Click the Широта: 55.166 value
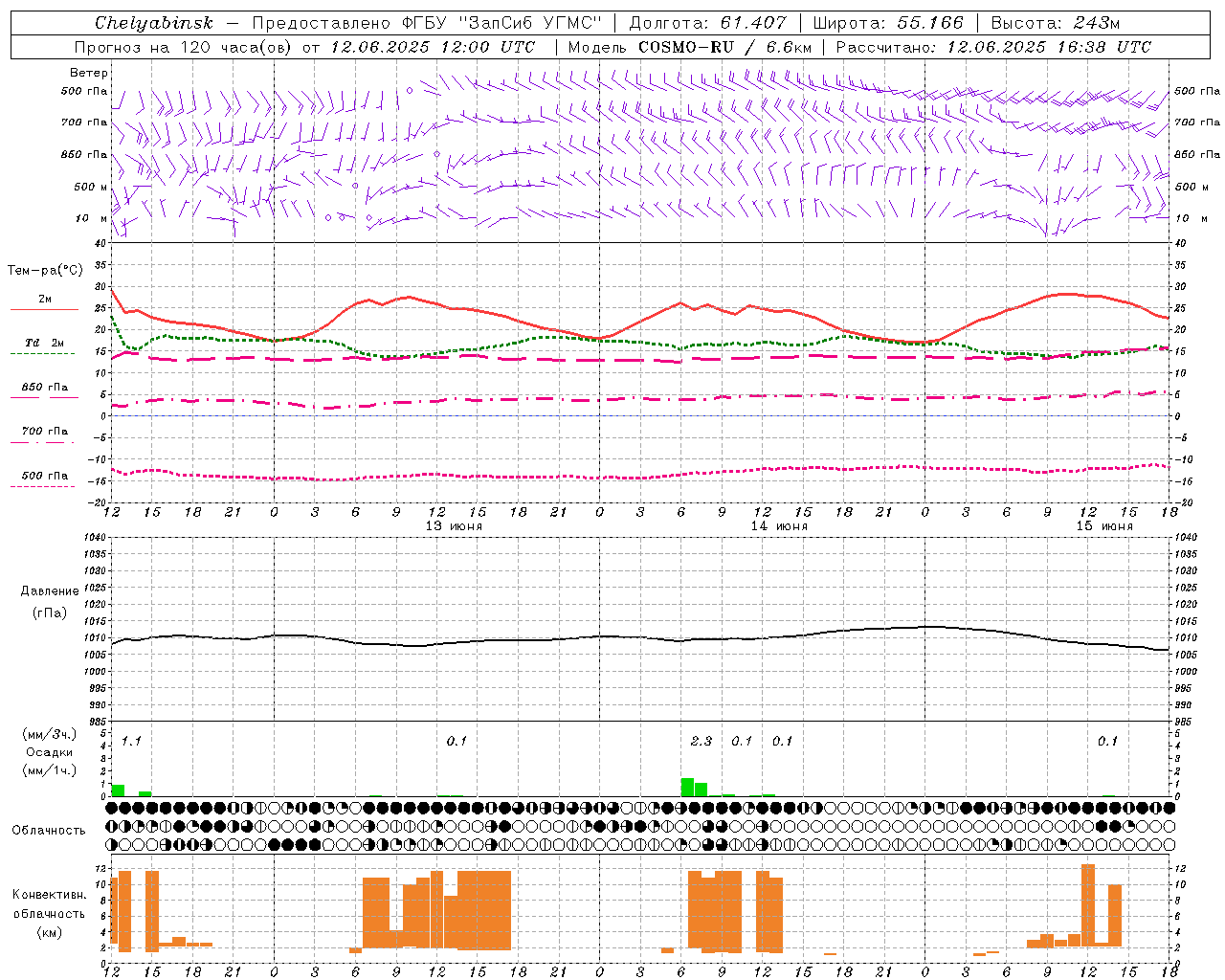 pyautogui.click(x=887, y=23)
